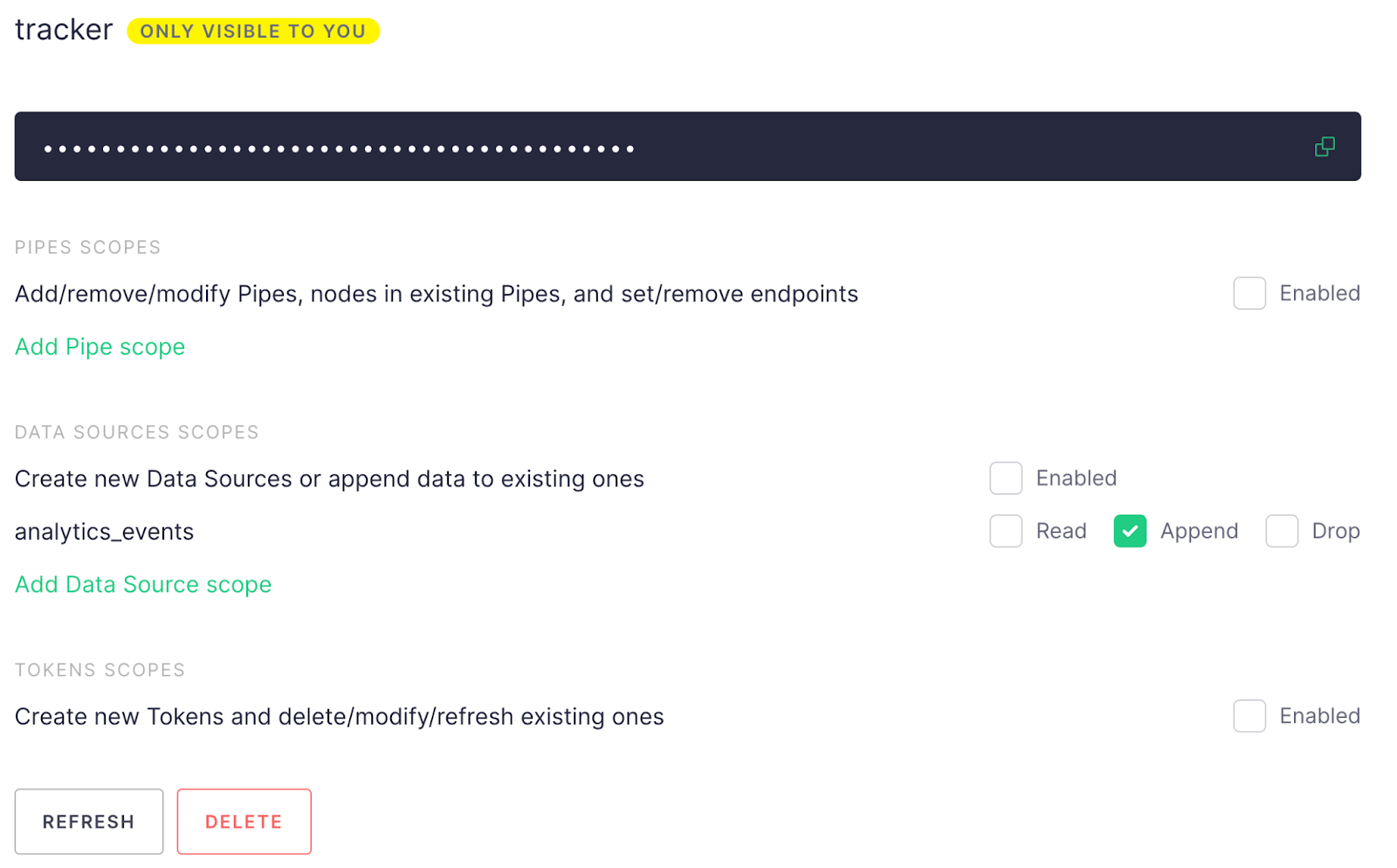
Task: Enable creating new Data Sources checkbox
Action: point(1005,479)
